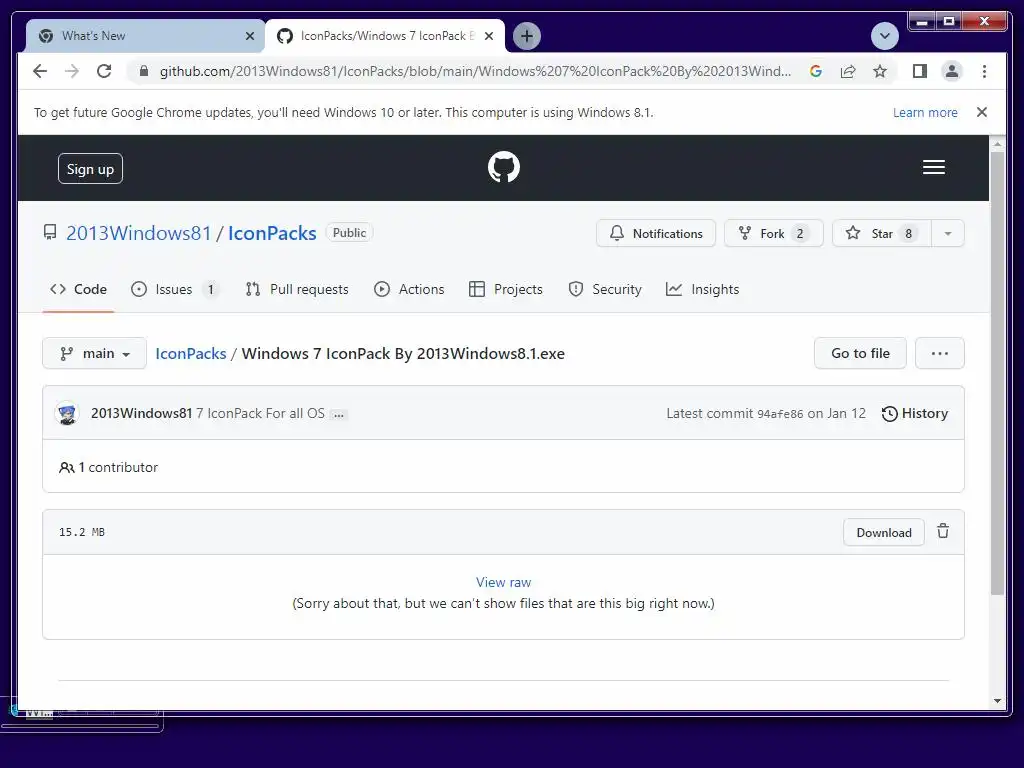1024x768 pixels.
Task: Open the main branch selector dropdown
Action: click(94, 353)
